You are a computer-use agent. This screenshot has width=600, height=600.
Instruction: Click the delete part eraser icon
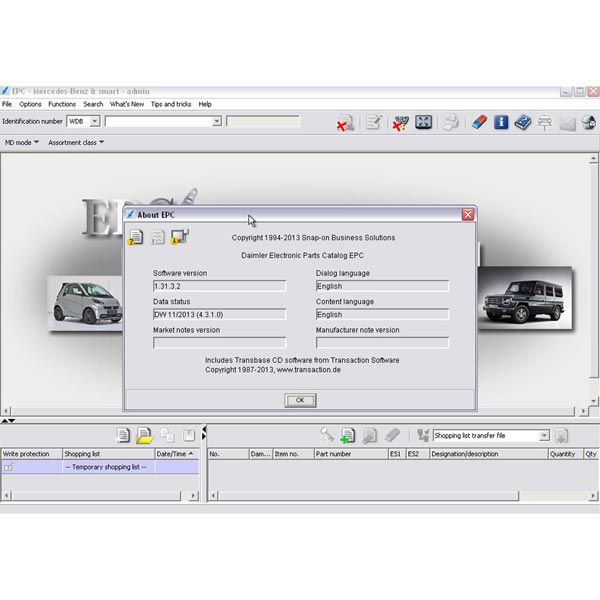click(x=392, y=435)
